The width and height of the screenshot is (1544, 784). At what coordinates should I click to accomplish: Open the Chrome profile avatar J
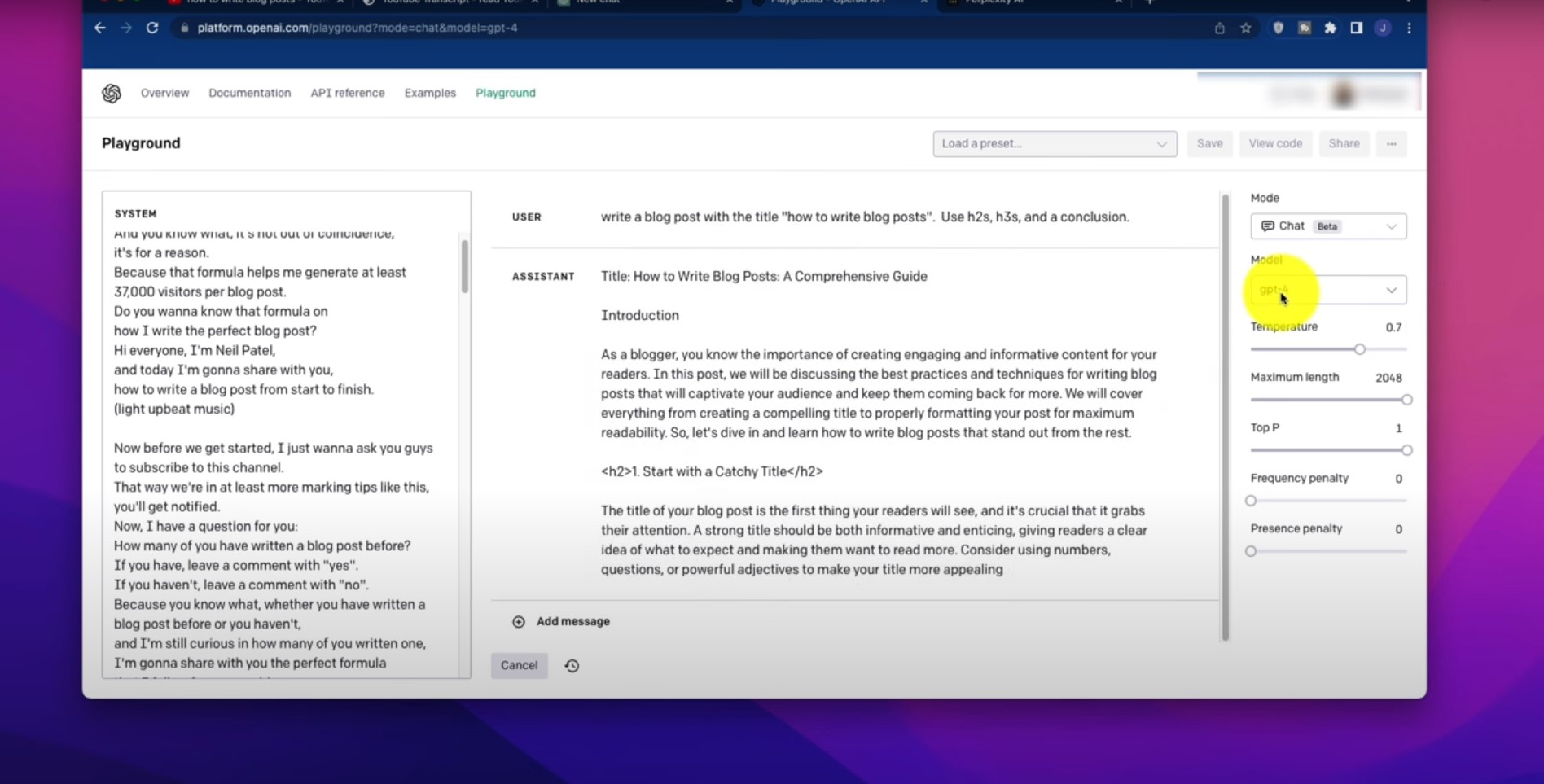pos(1383,28)
